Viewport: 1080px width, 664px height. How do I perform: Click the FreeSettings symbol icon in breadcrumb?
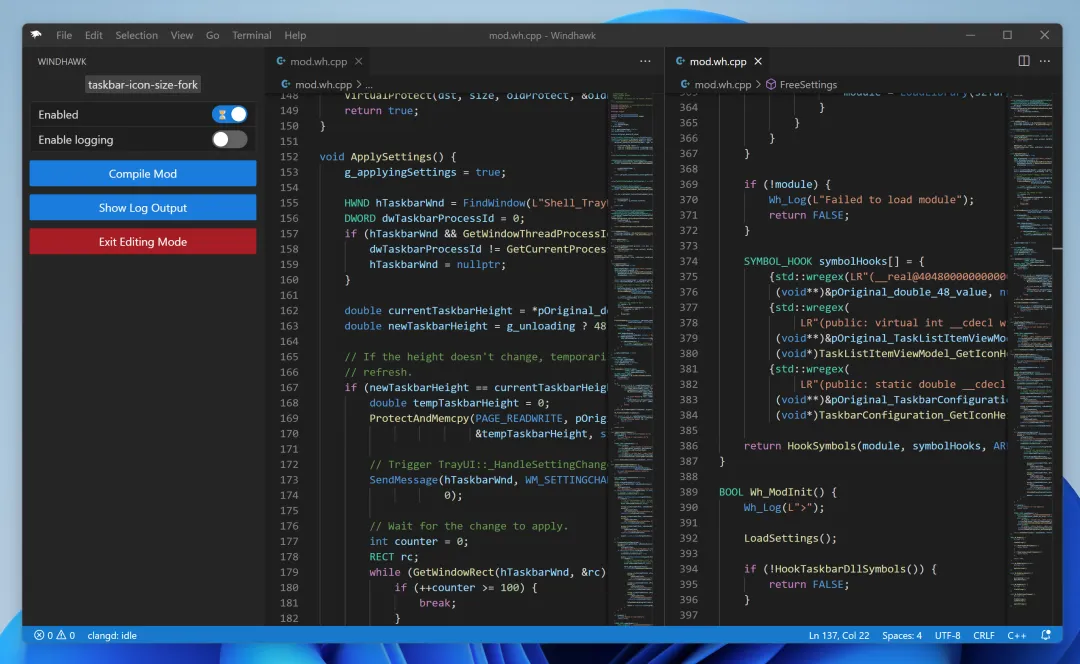pos(771,84)
